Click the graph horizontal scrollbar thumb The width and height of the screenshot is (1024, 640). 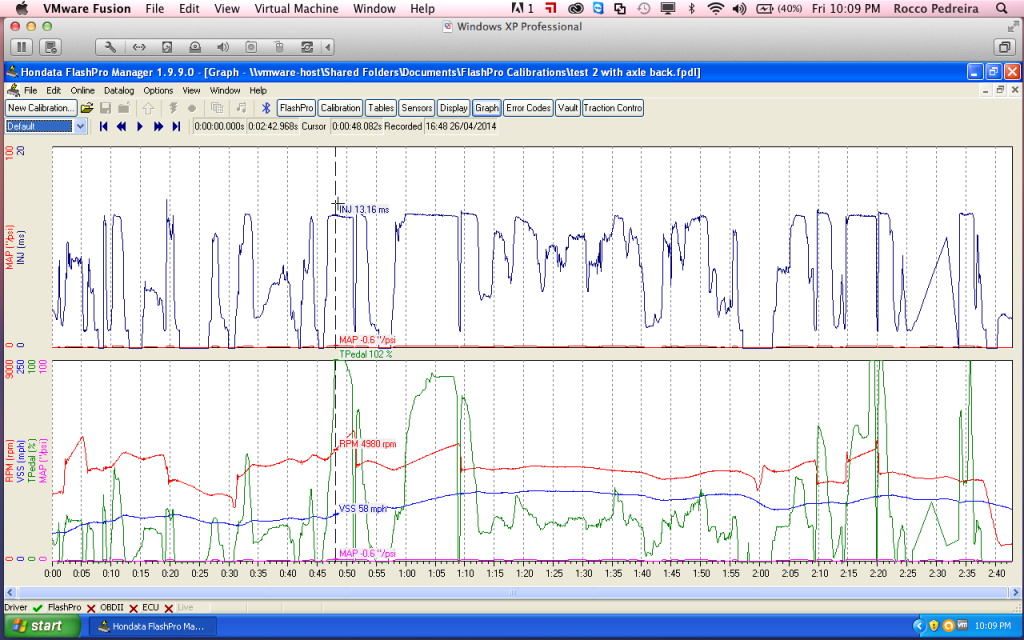(513, 592)
